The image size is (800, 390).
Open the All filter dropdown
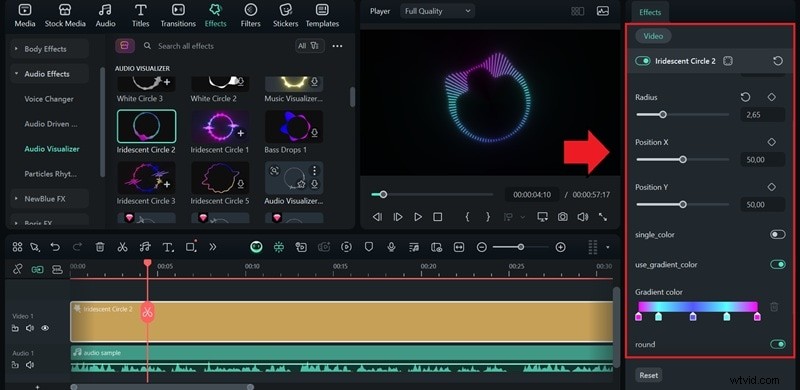click(310, 46)
